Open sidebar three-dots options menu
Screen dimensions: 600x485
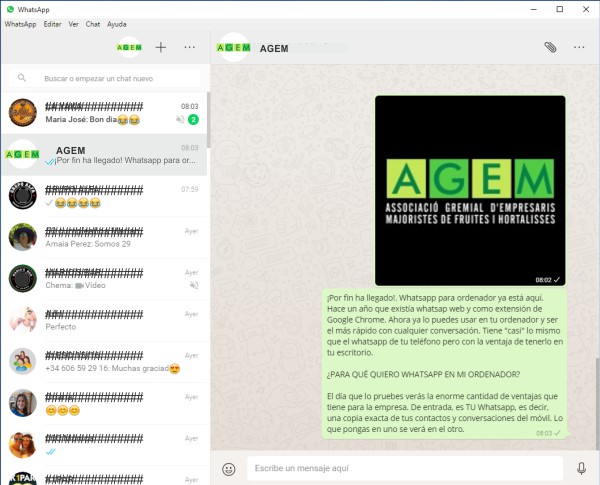[190, 47]
